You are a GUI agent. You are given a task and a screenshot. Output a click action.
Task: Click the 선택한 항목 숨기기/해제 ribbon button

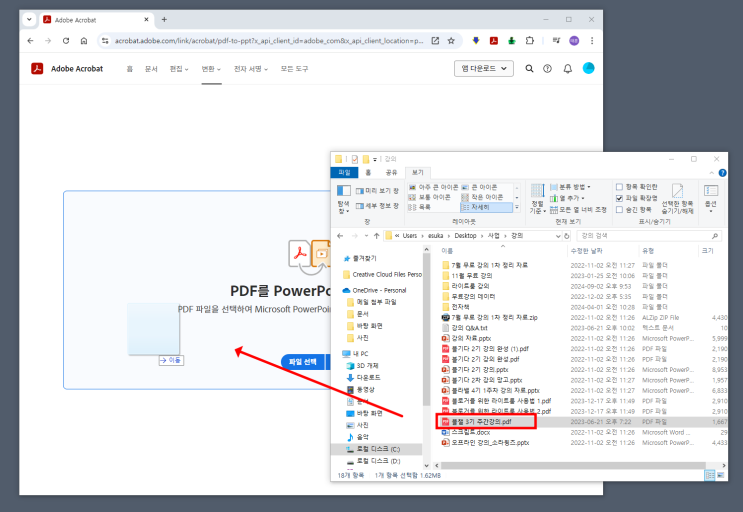pos(678,198)
